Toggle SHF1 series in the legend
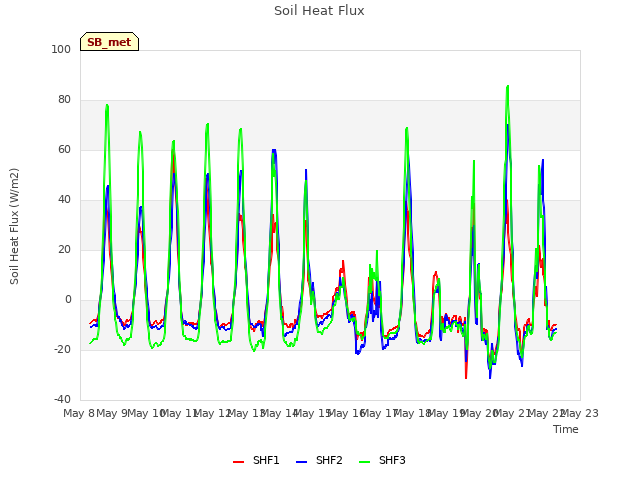640x480 pixels. pyautogui.click(x=256, y=460)
